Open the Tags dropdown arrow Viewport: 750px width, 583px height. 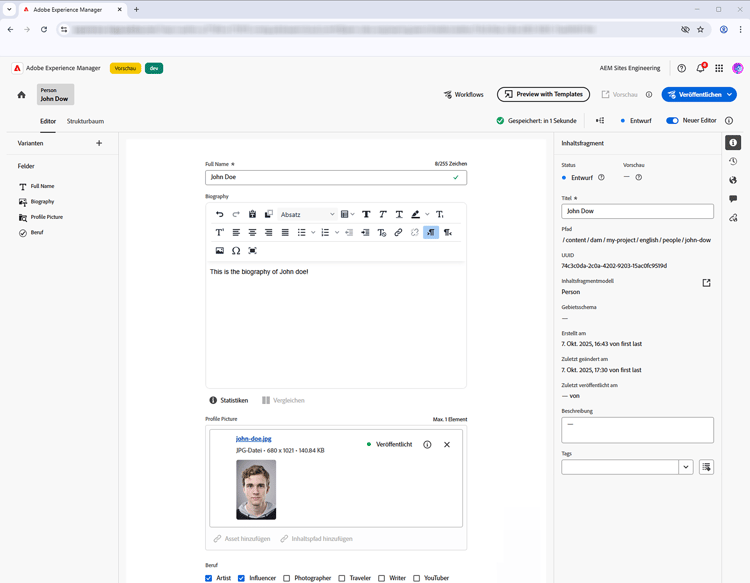(686, 467)
